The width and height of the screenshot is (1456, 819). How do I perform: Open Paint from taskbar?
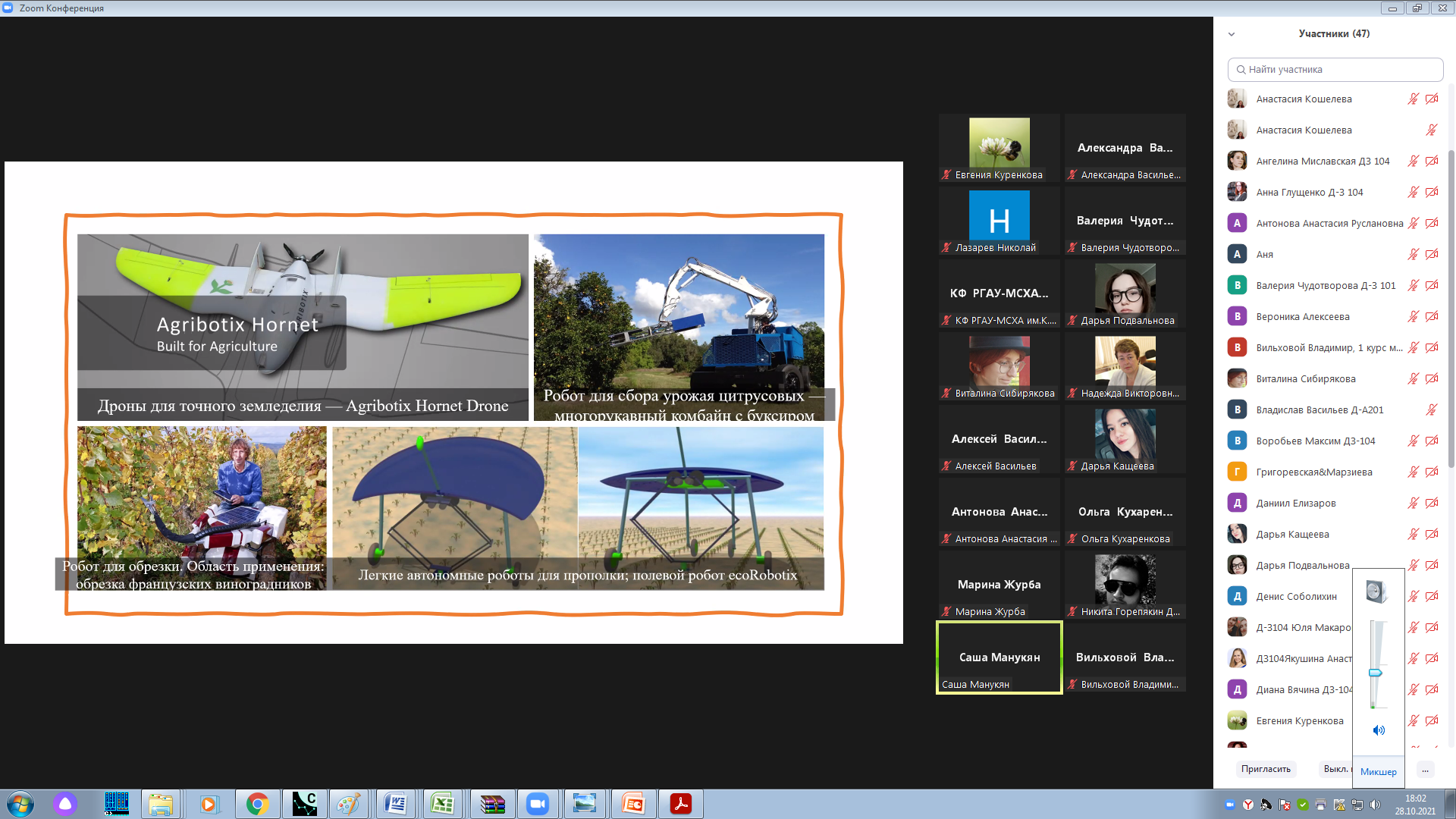[349, 804]
